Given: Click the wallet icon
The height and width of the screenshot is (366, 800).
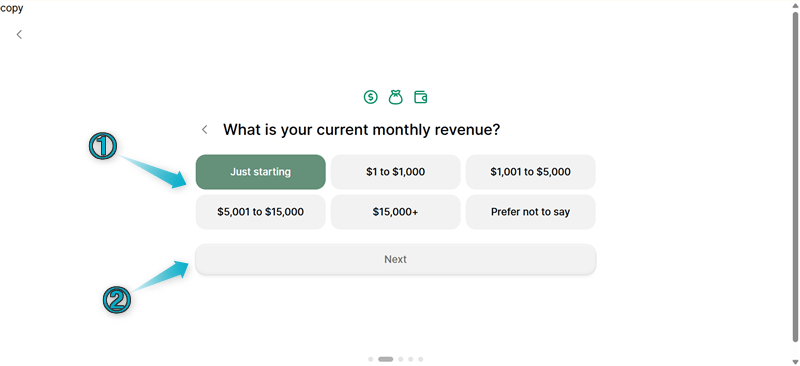Looking at the screenshot, I should (x=420, y=96).
